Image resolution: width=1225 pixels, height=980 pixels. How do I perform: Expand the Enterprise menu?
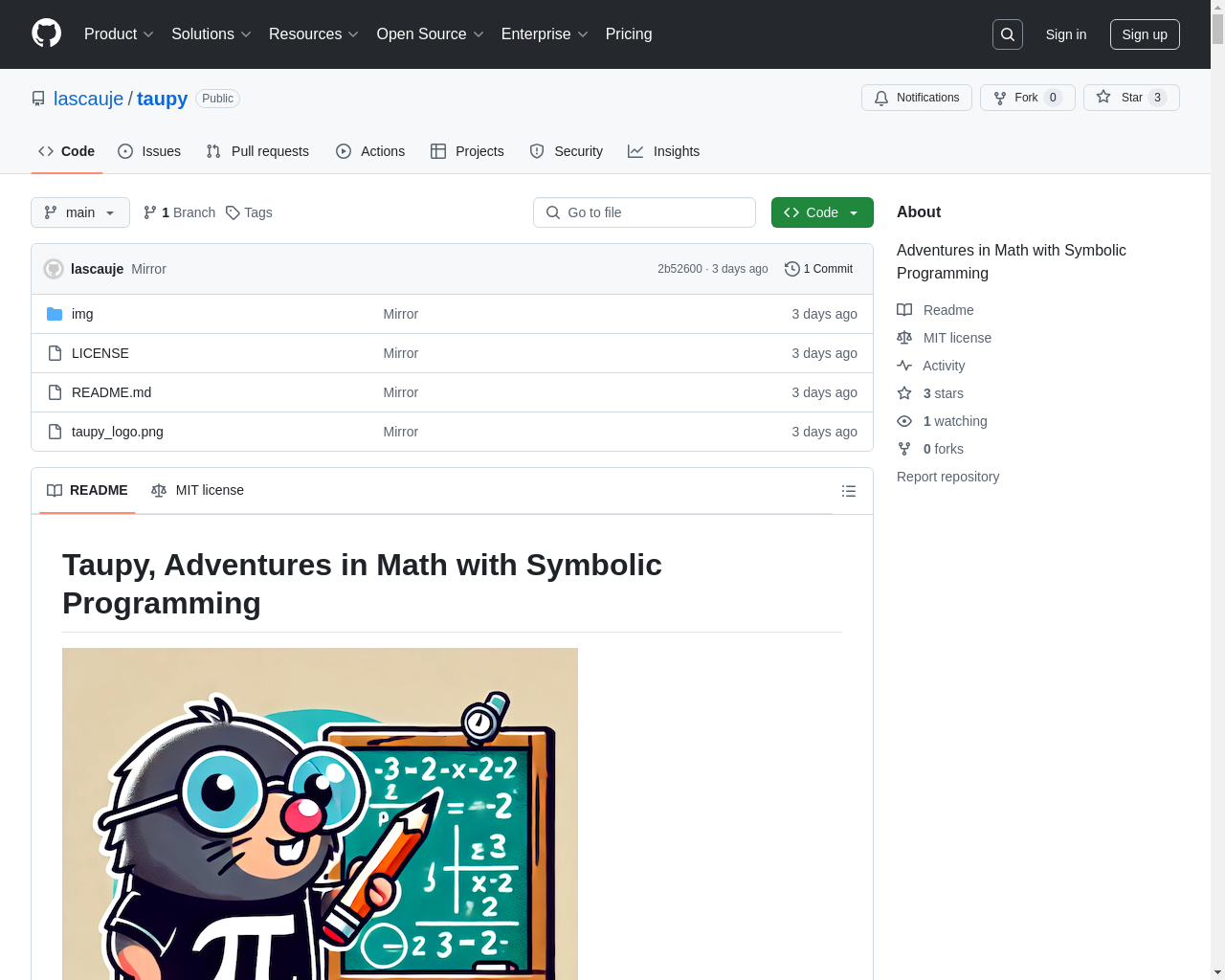point(545,34)
